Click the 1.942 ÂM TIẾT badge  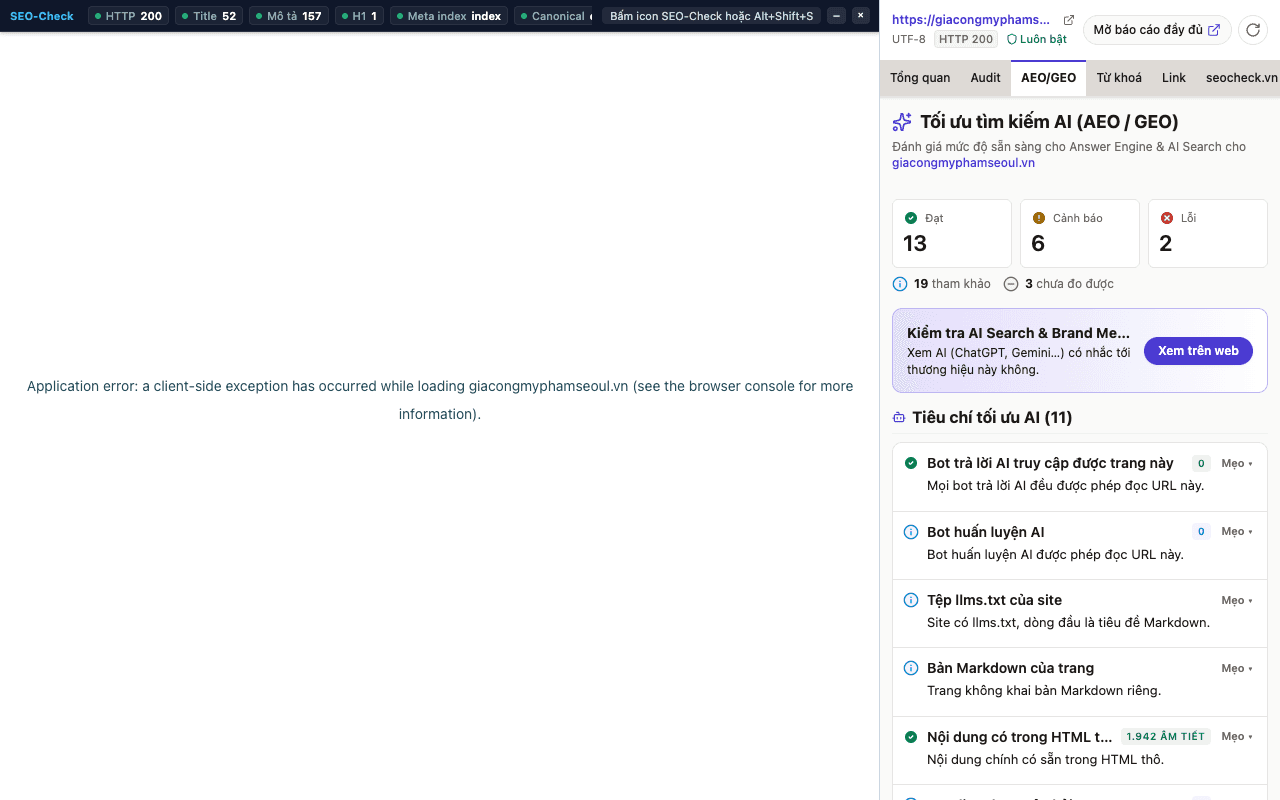pos(1165,737)
